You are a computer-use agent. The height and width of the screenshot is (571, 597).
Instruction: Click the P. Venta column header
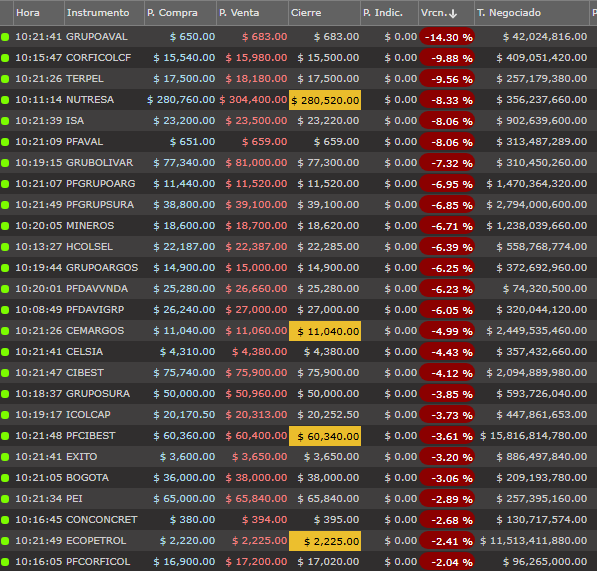(x=252, y=13)
